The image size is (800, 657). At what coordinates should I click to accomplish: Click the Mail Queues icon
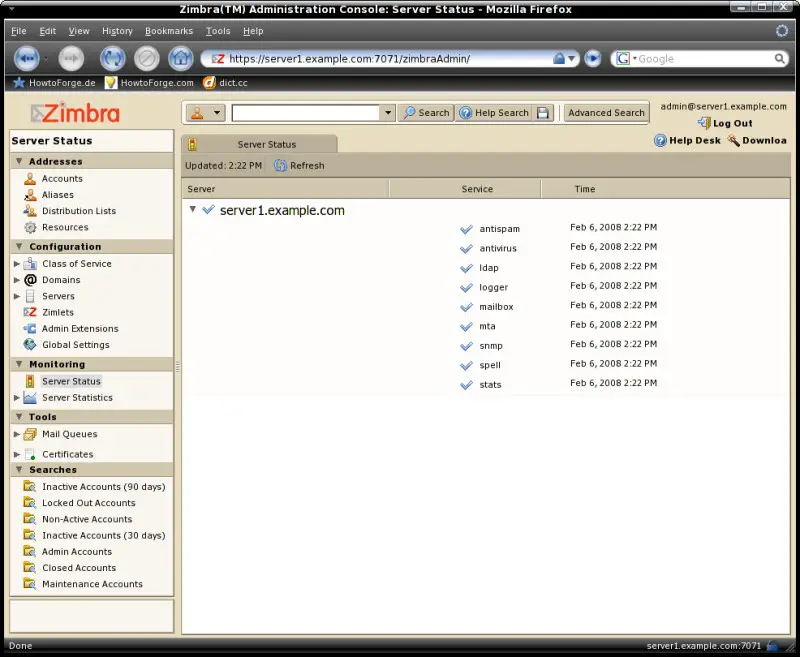click(30, 434)
